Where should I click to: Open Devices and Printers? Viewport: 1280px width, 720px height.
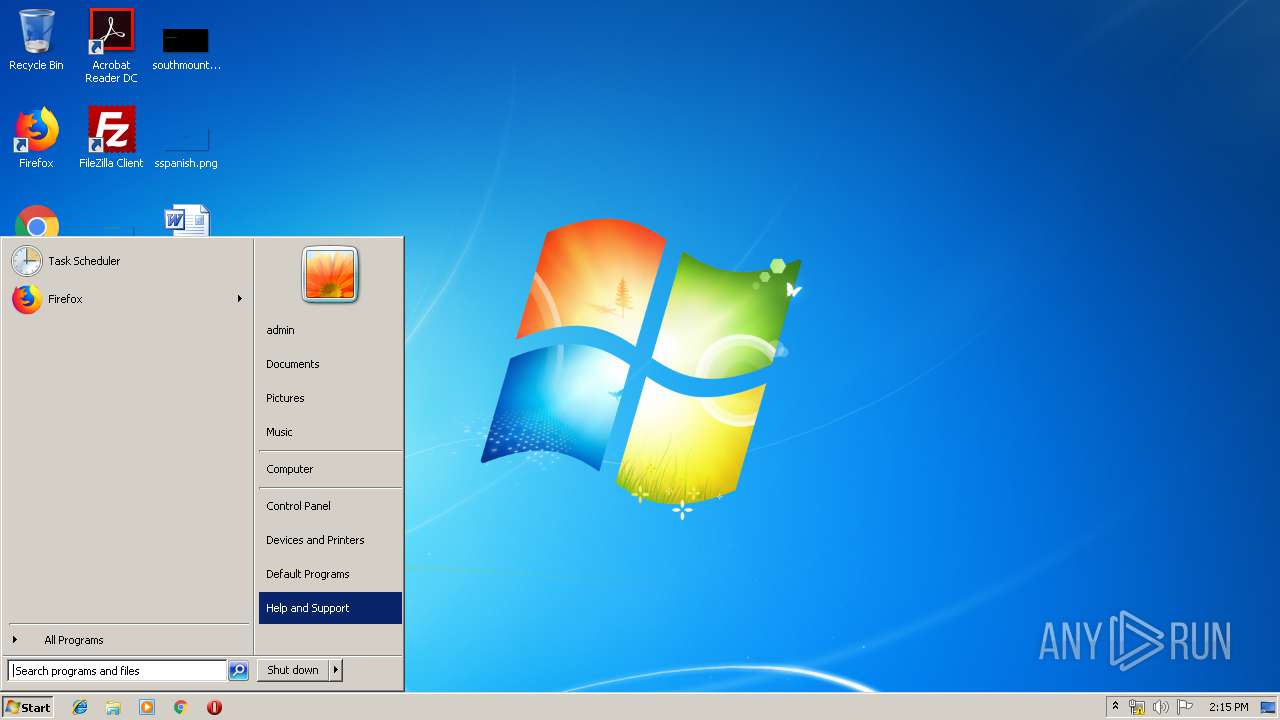(330, 540)
